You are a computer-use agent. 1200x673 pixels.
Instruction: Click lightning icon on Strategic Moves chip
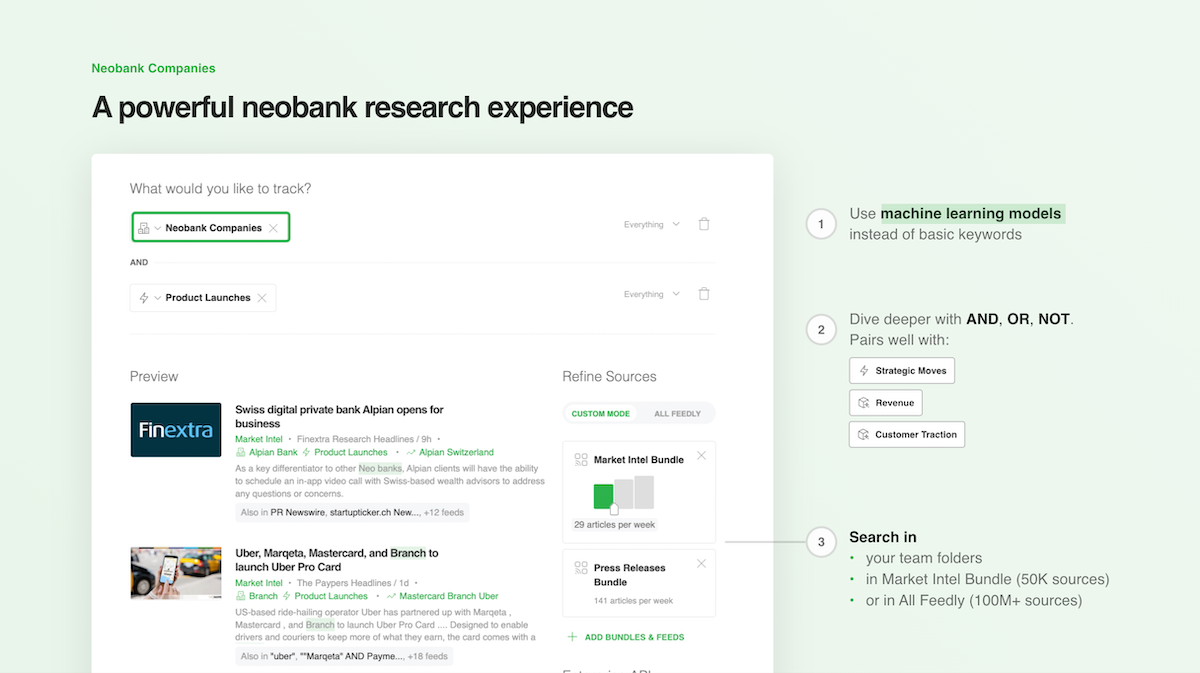864,371
